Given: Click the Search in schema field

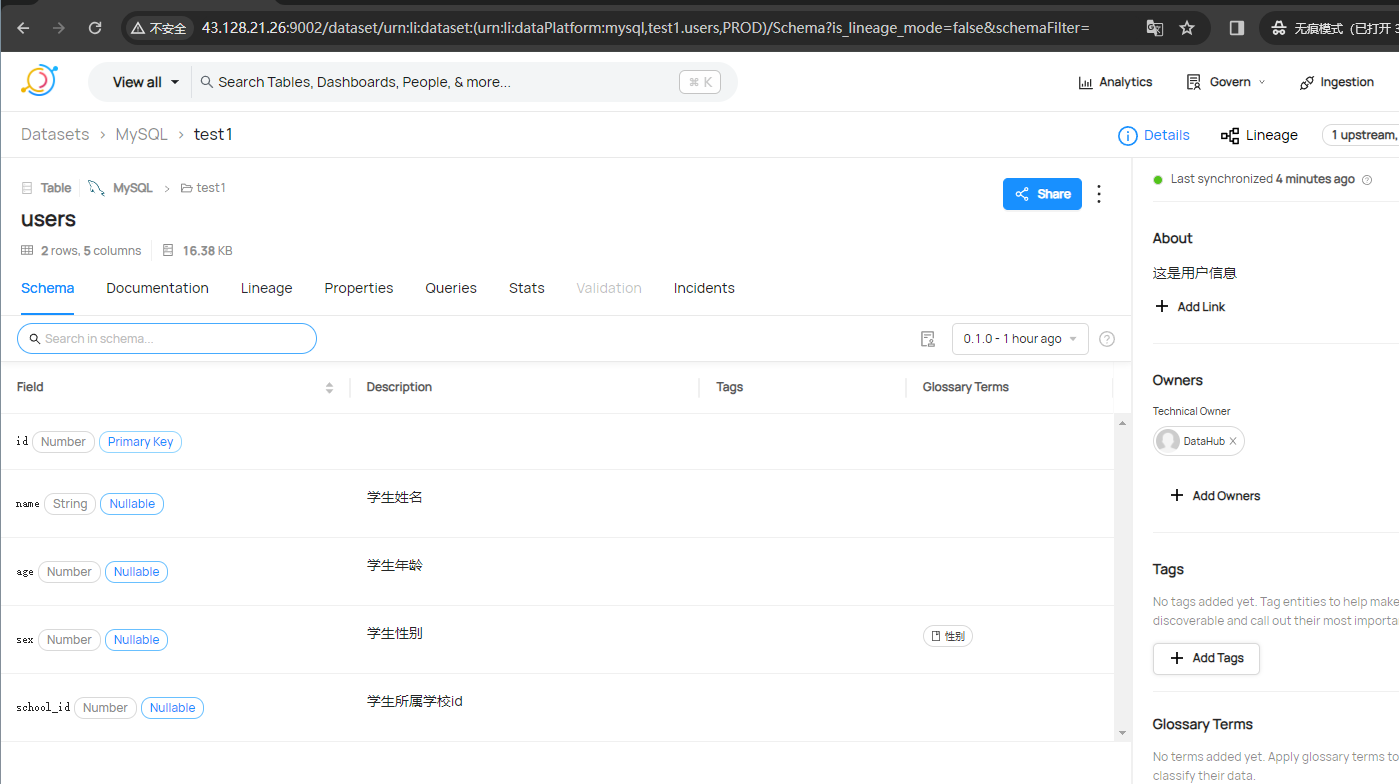Looking at the screenshot, I should click(167, 339).
